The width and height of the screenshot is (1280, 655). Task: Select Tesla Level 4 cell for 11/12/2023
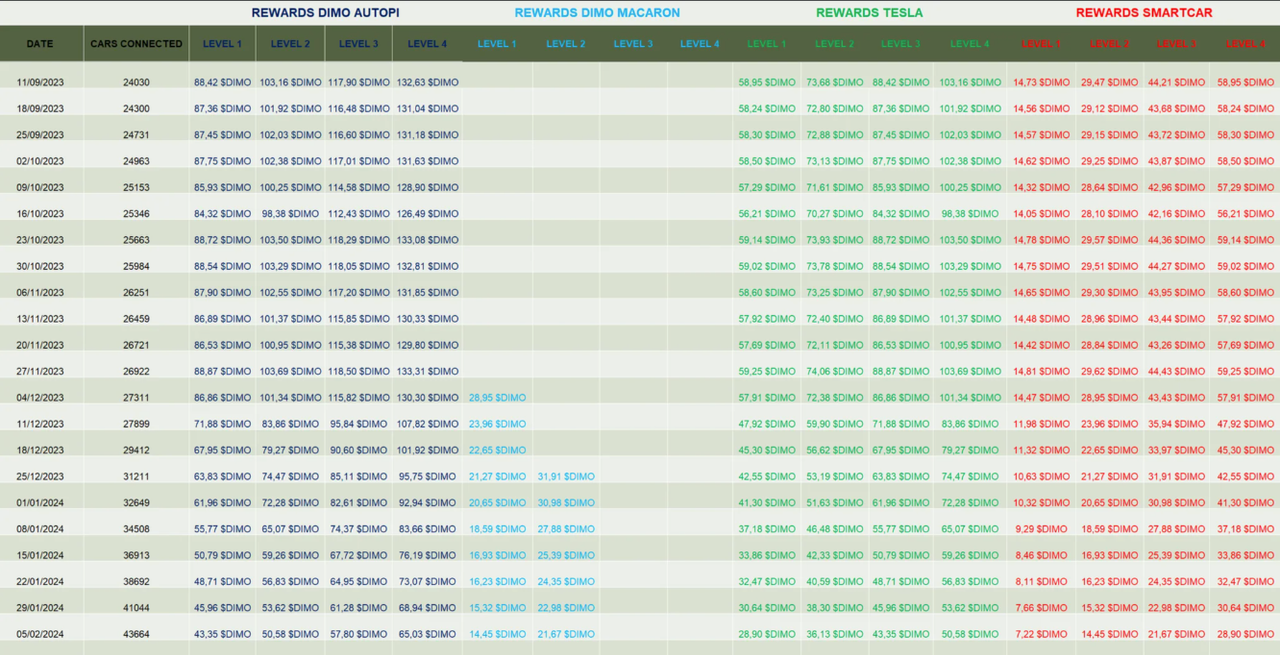[x=969, y=423]
